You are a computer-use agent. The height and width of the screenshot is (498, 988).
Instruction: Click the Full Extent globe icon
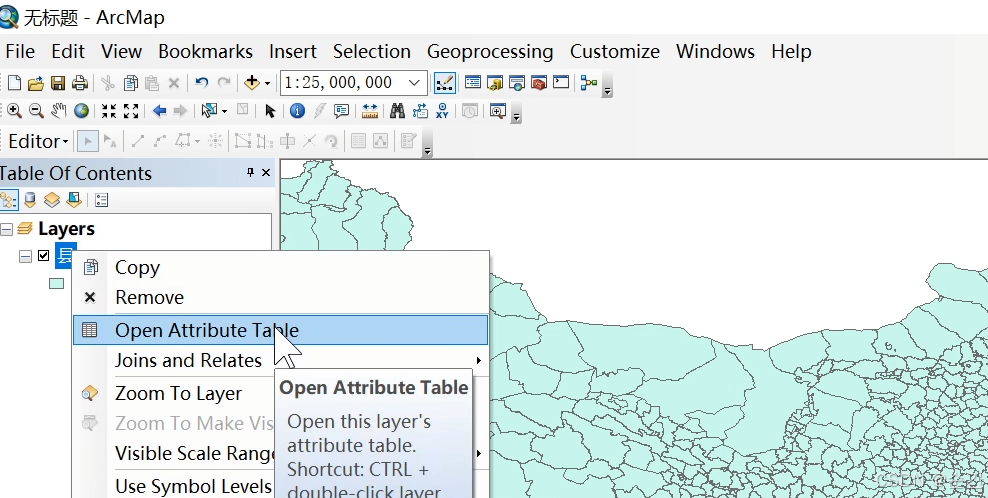pyautogui.click(x=81, y=111)
